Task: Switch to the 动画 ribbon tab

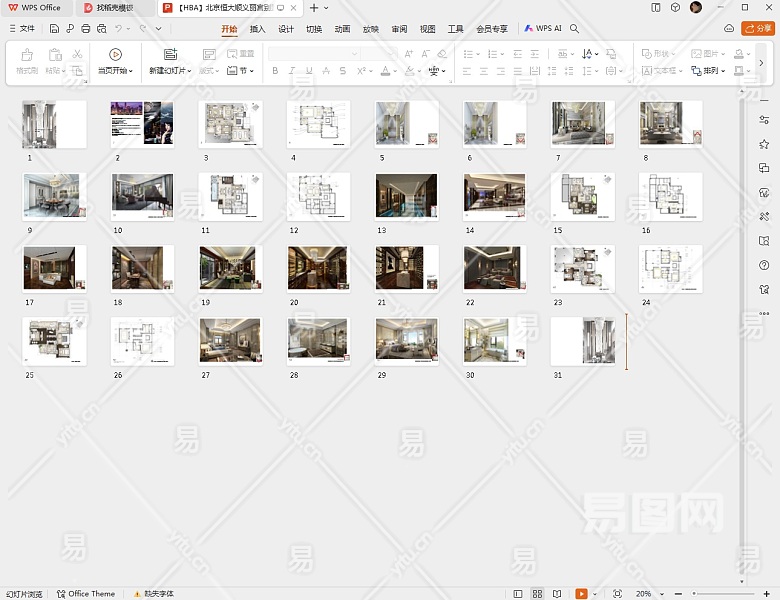Action: [x=342, y=29]
